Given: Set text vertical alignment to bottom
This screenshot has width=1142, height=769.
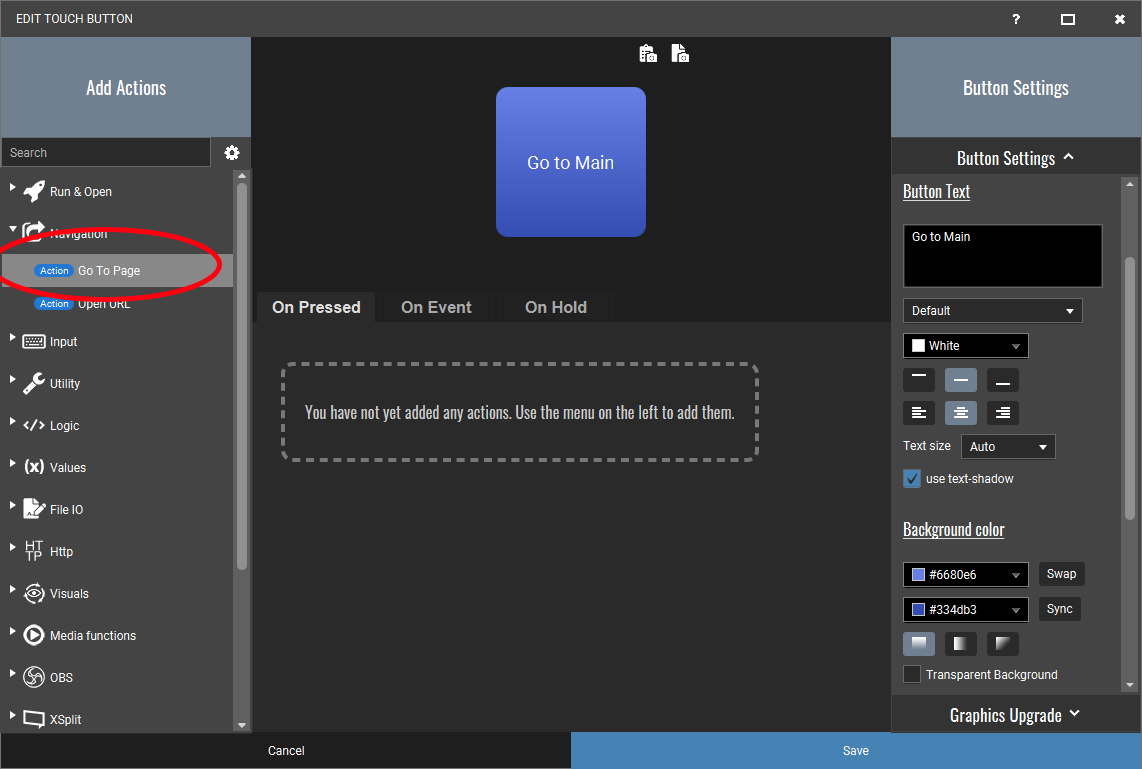Looking at the screenshot, I should (x=1002, y=380).
